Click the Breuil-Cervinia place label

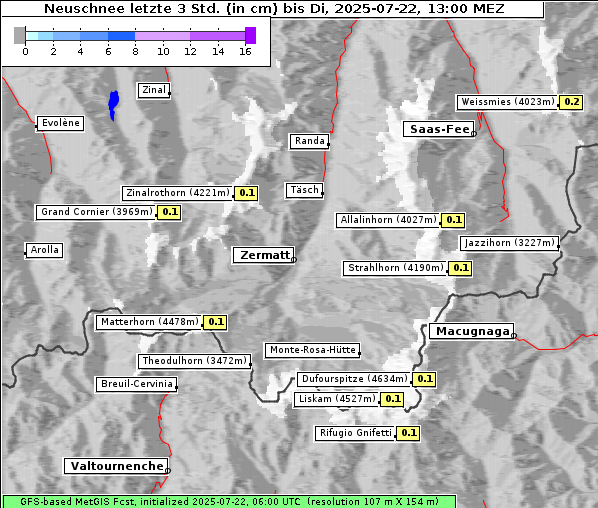coord(137,384)
